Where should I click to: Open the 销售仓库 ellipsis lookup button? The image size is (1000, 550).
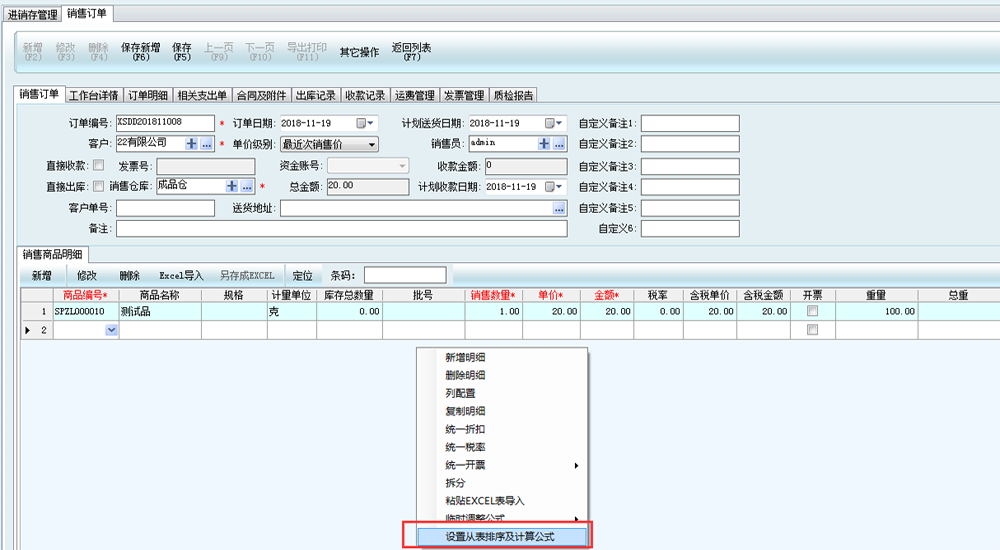click(x=246, y=186)
